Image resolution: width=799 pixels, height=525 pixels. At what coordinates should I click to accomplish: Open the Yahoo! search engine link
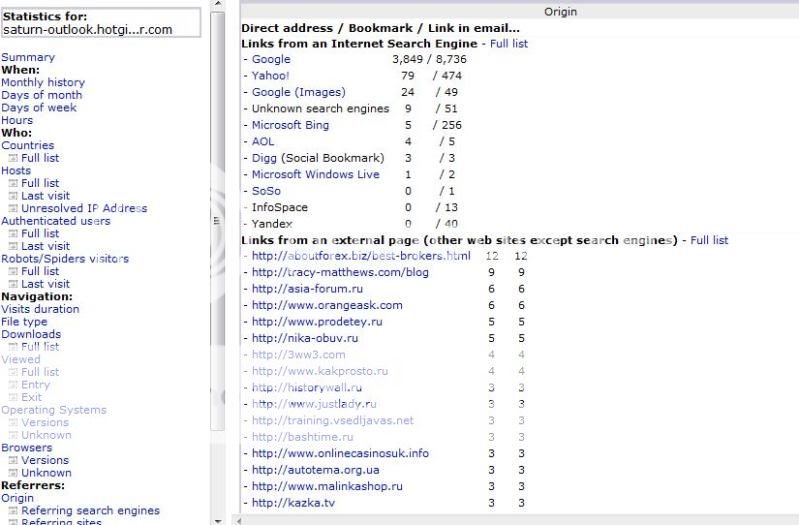[x=270, y=75]
